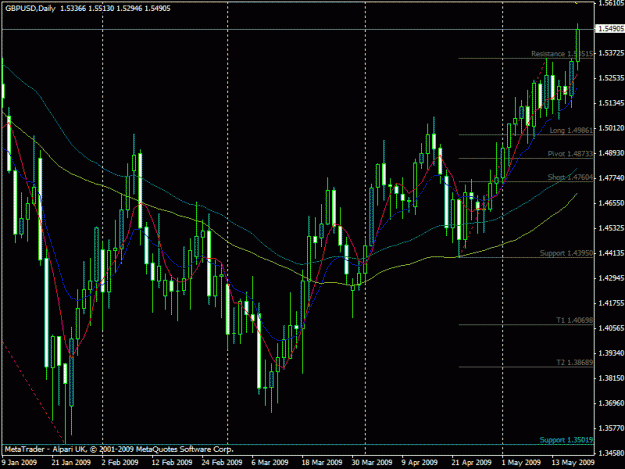Click the 1.51345 price axis value
The height and width of the screenshot is (469, 625).
click(611, 103)
